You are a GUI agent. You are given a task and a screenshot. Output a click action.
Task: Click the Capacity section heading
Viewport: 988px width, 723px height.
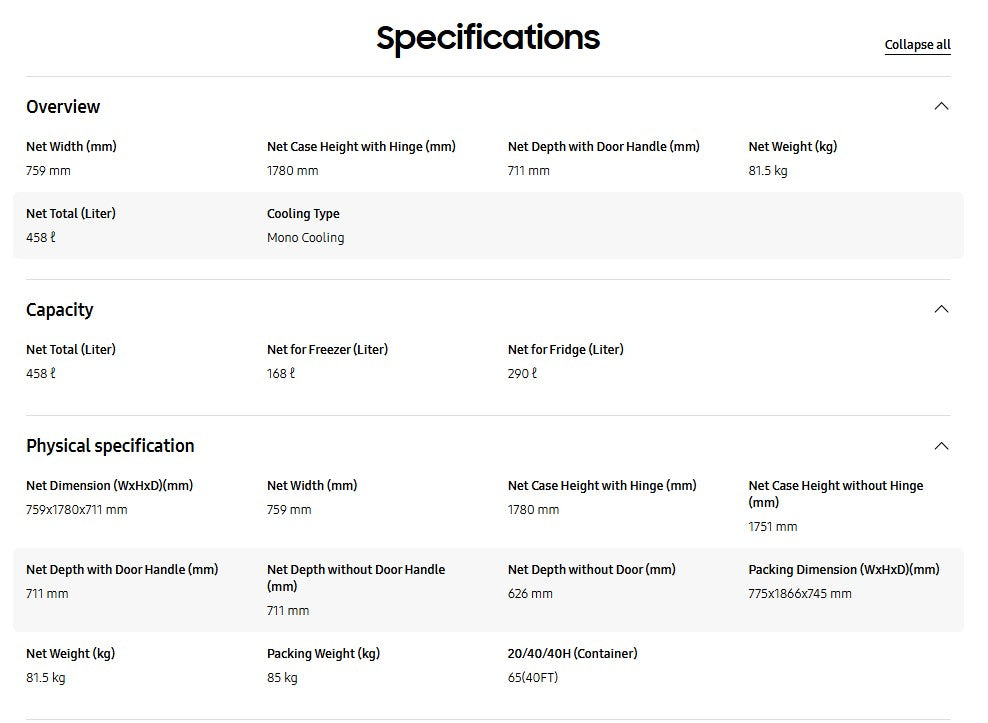pos(60,310)
